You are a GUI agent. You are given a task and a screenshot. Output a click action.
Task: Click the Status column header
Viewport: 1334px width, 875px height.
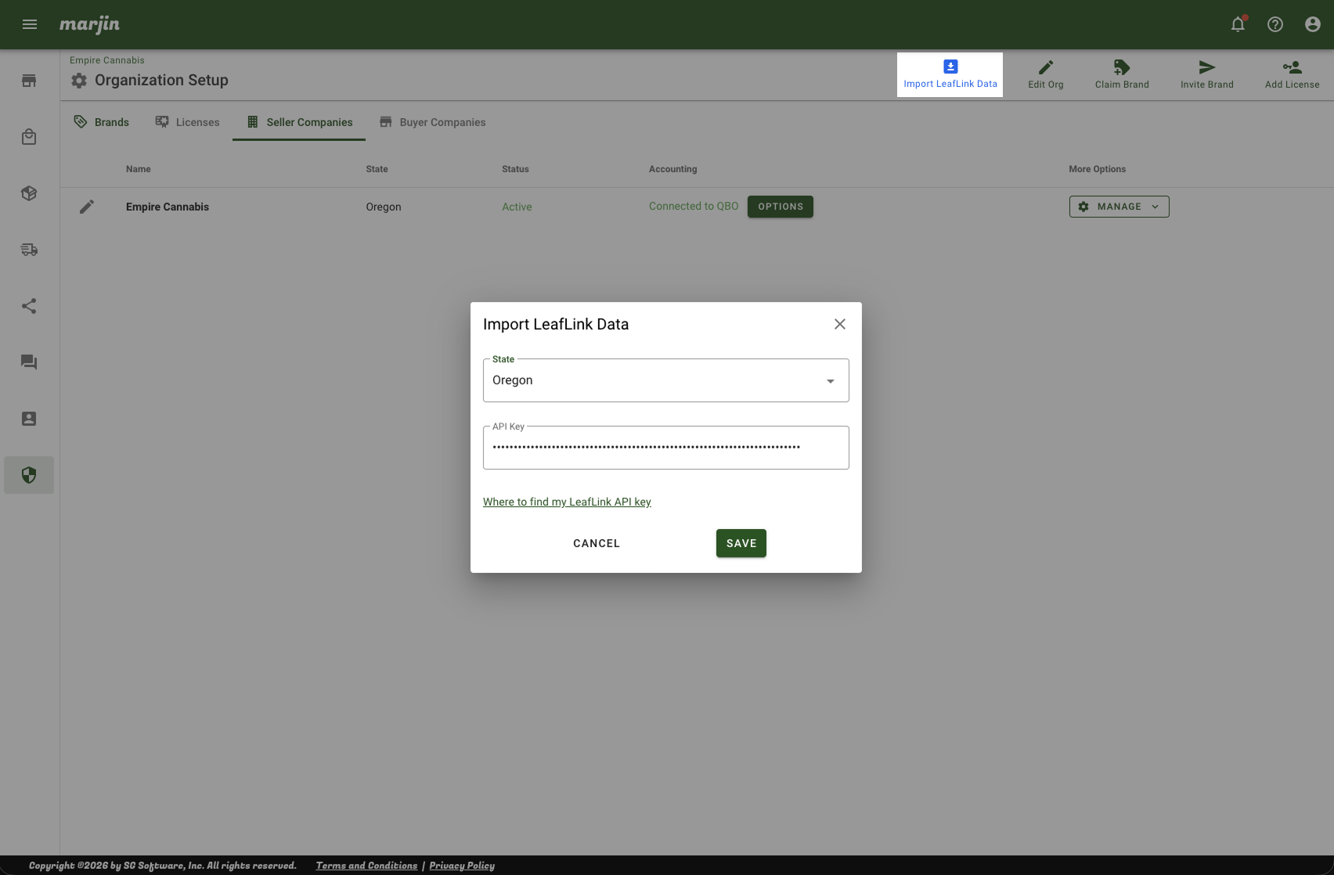pos(515,169)
